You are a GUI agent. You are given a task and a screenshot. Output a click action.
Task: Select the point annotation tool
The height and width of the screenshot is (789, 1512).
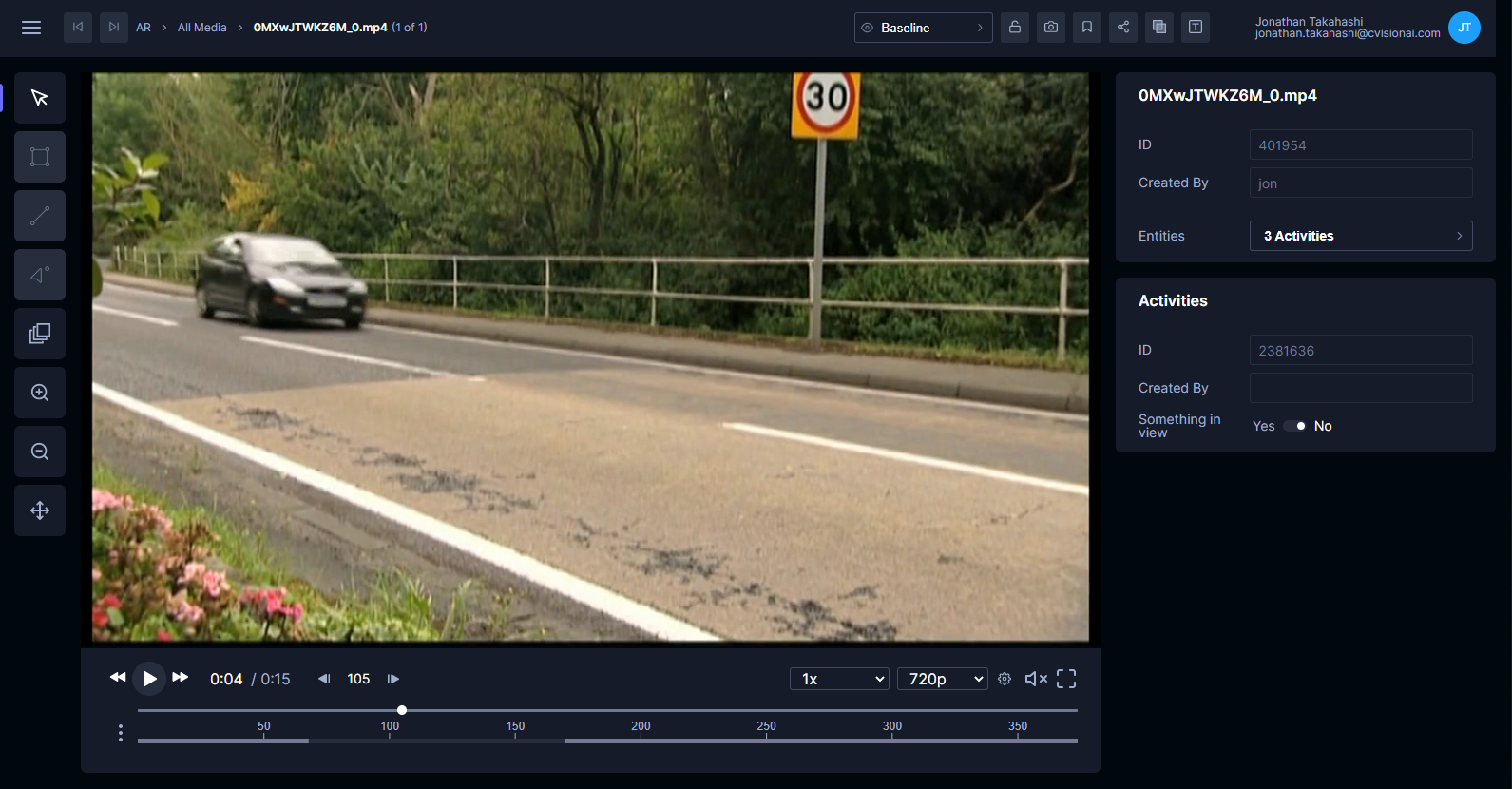click(x=40, y=275)
